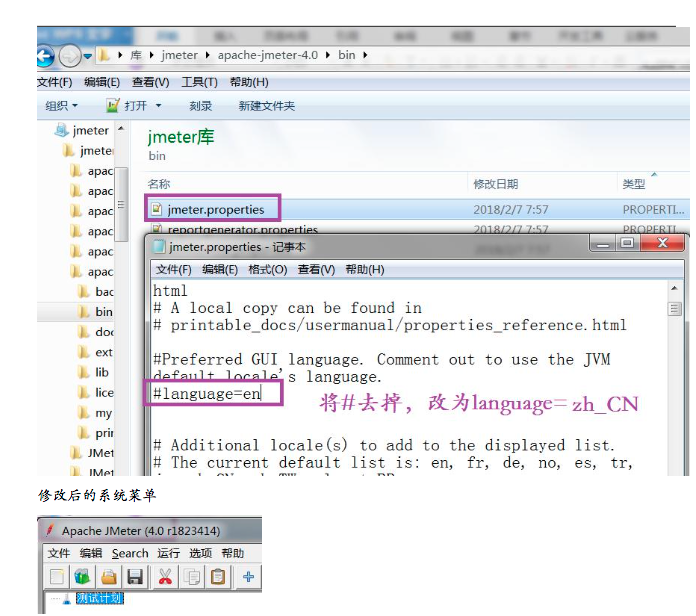The height and width of the screenshot is (616, 696).
Task: Click 新建文件夹 button
Action: coord(267,106)
